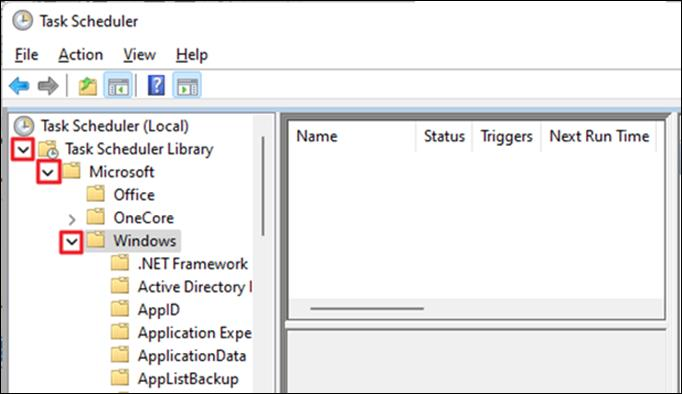Sort by the Triggers column header
Screen dimensions: 682x394
[506, 136]
